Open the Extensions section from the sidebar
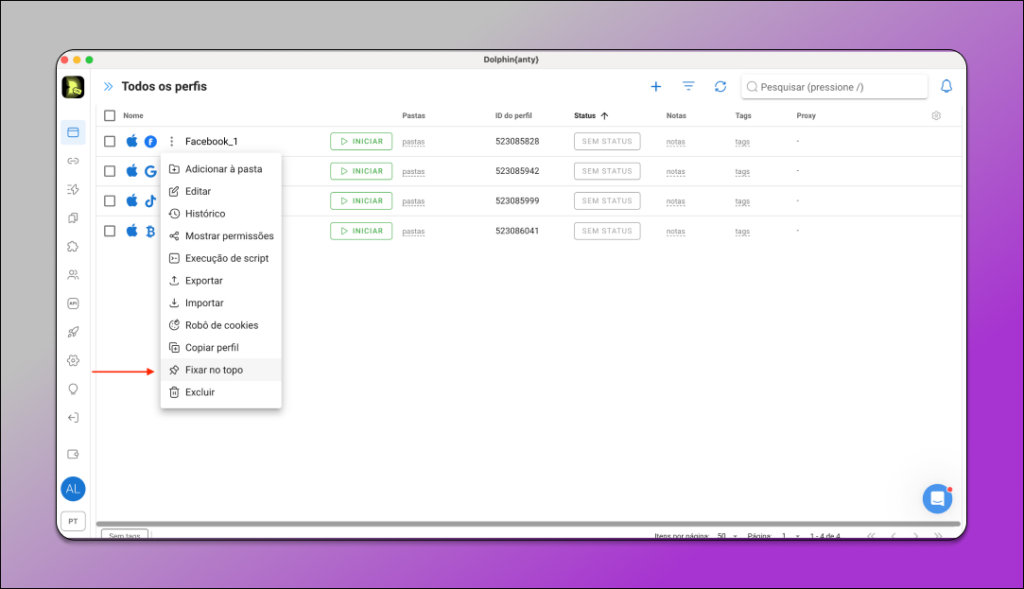 [x=73, y=246]
